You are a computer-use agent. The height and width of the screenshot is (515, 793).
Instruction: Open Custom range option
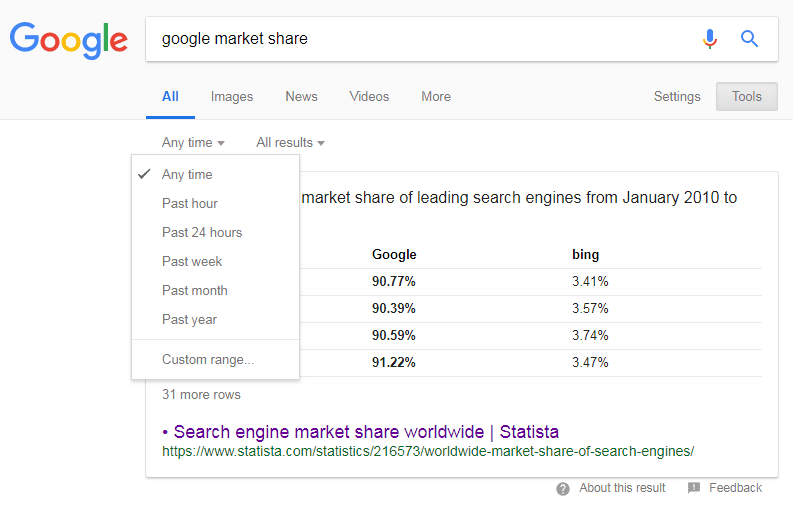(215, 360)
